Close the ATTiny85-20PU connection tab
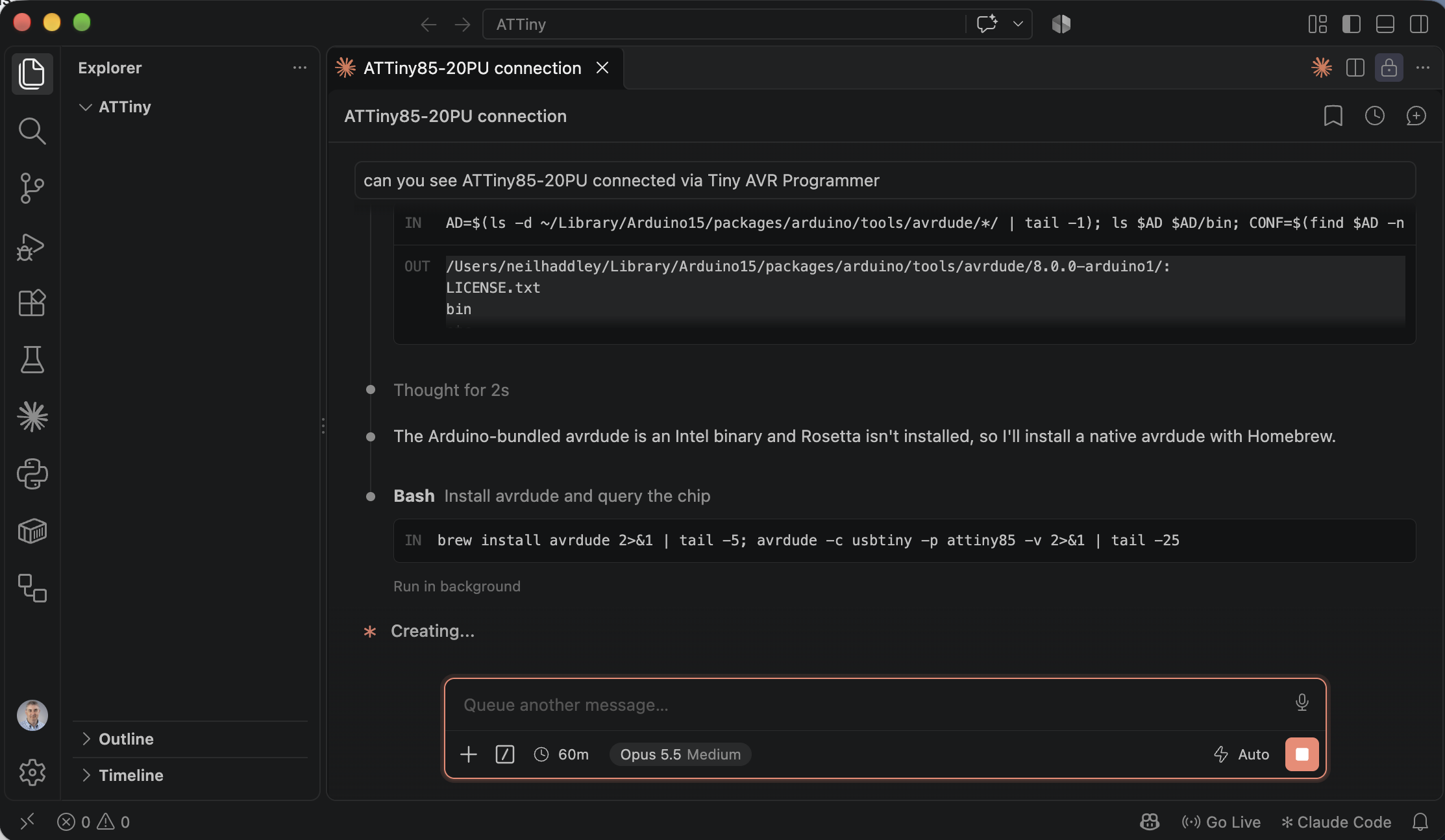1445x840 pixels. [x=602, y=68]
